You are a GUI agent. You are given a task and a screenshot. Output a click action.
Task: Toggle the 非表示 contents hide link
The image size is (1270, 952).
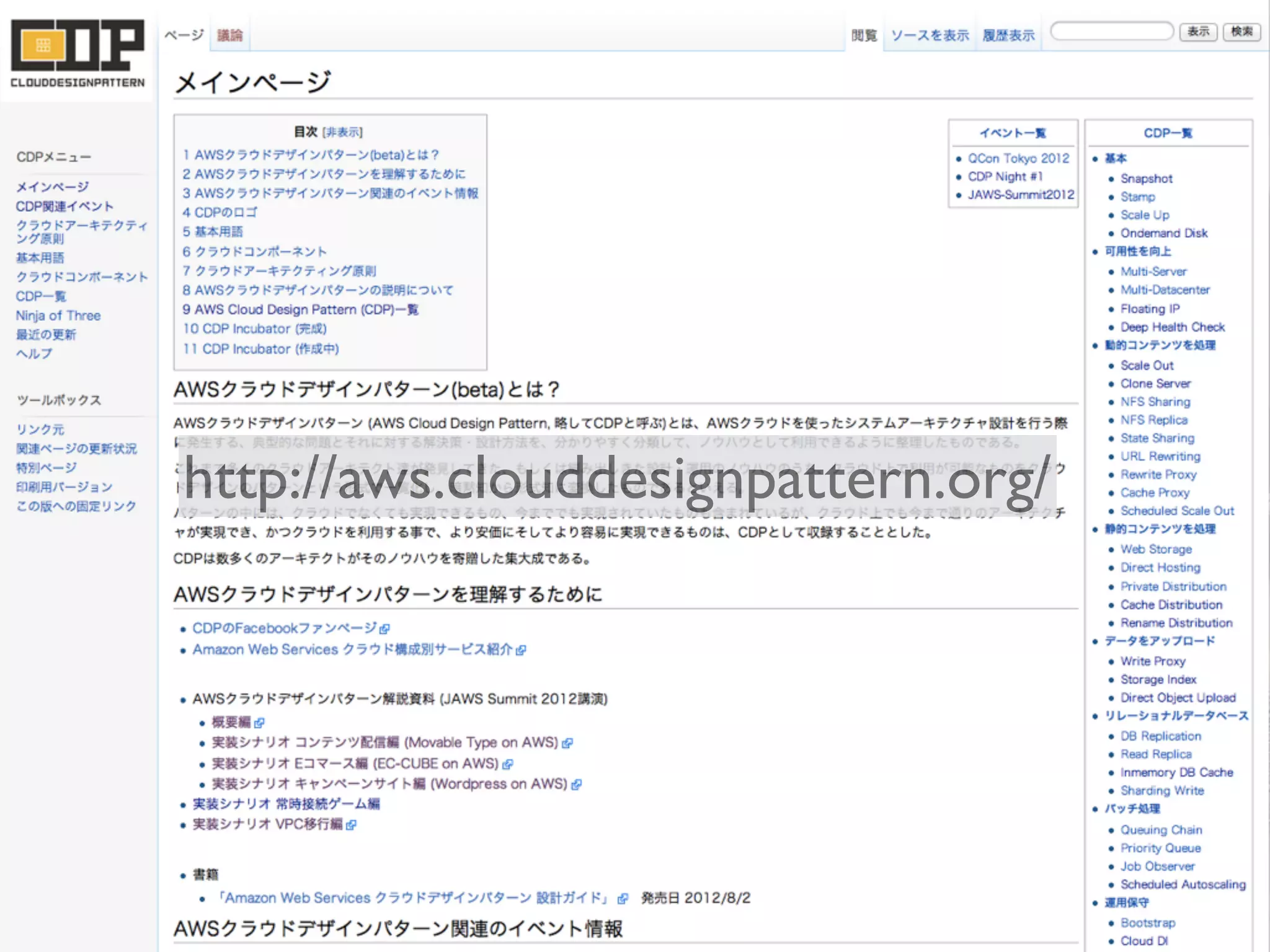[x=342, y=132]
